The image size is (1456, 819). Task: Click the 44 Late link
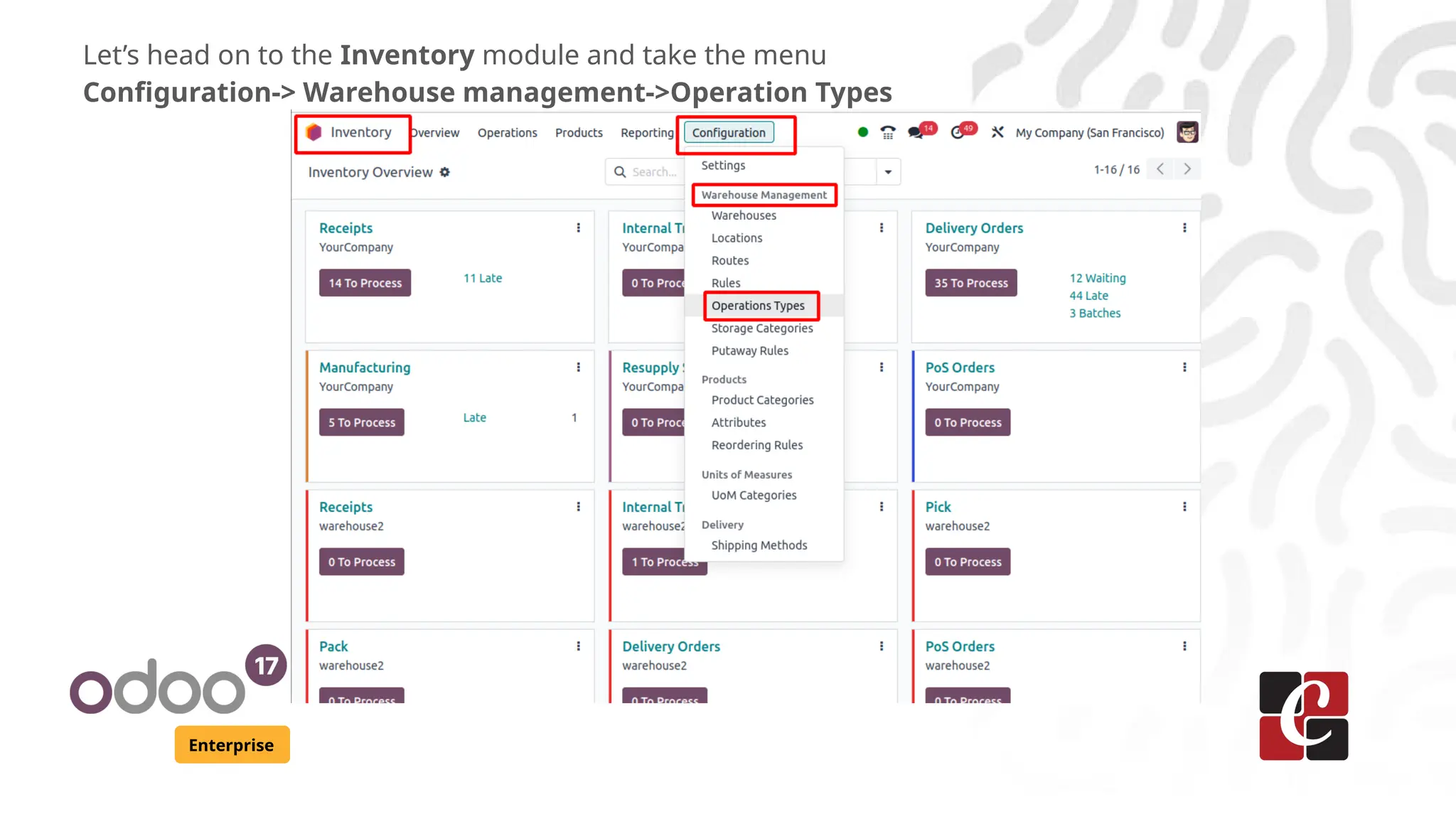[x=1088, y=296]
